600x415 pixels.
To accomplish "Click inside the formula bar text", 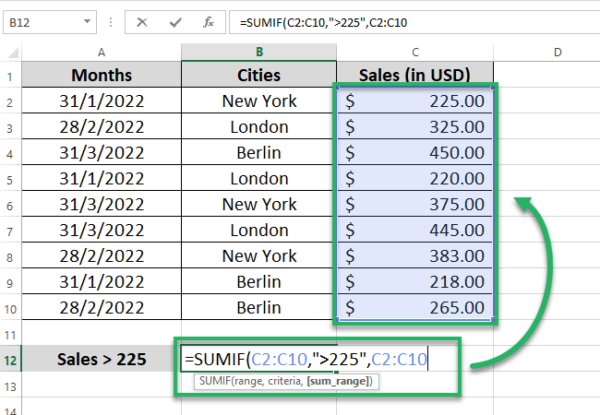I will tap(414, 23).
